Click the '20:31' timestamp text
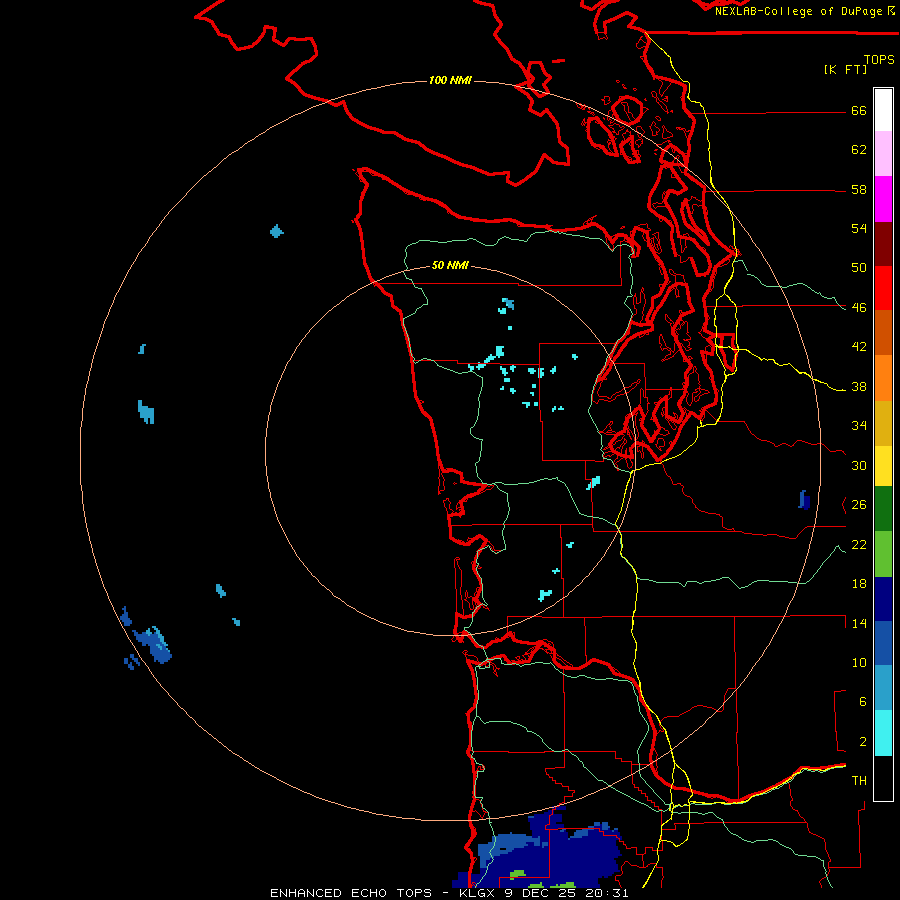The image size is (900, 900). [x=607, y=893]
